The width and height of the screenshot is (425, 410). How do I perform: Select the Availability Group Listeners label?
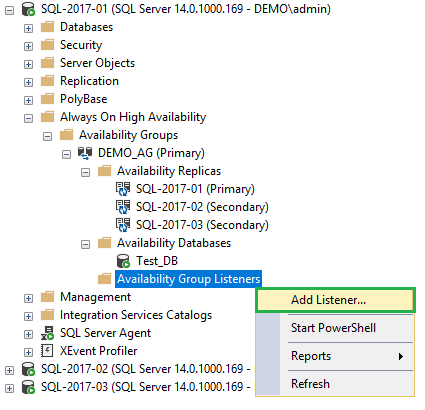click(x=188, y=279)
